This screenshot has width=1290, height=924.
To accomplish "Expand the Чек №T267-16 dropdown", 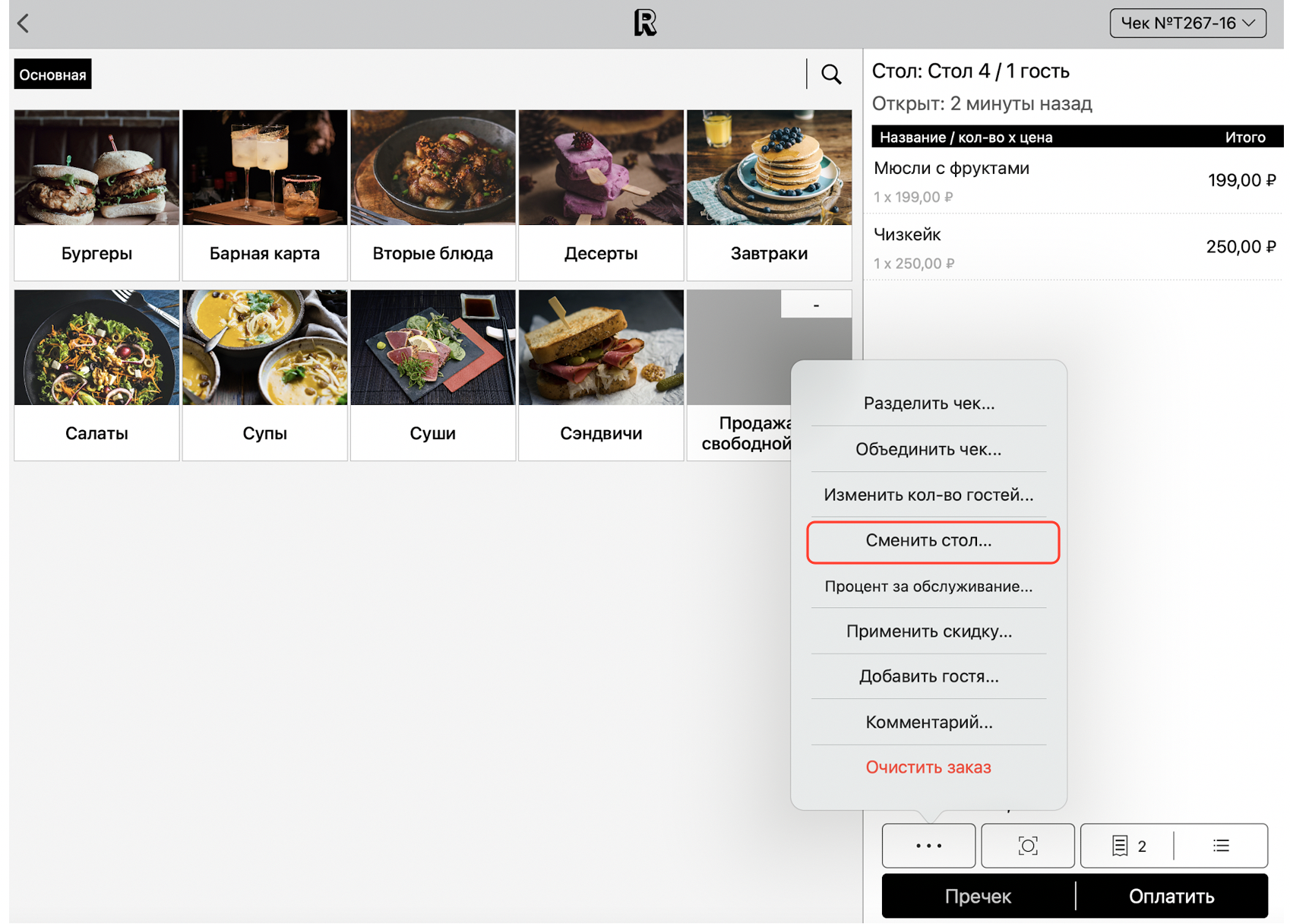I will (1187, 24).
